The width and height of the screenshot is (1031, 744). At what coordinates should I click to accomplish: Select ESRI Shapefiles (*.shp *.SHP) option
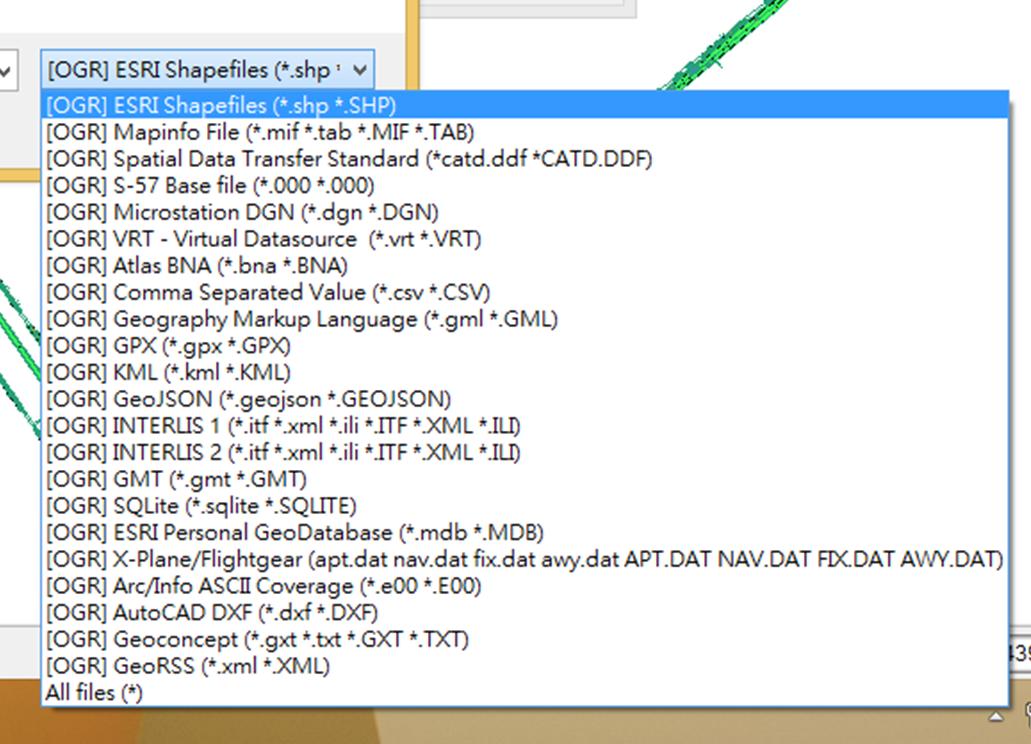pyautogui.click(x=525, y=105)
